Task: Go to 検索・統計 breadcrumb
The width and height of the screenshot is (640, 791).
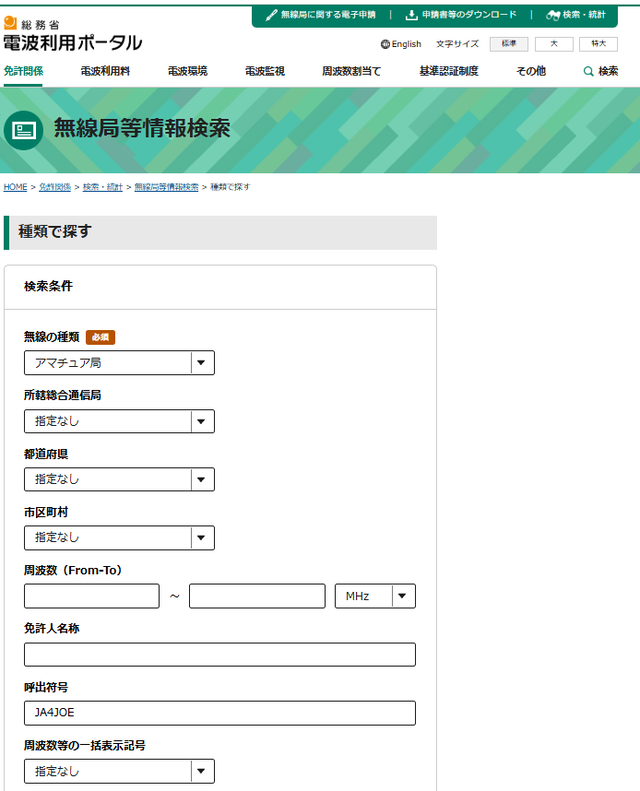Action: (x=103, y=187)
